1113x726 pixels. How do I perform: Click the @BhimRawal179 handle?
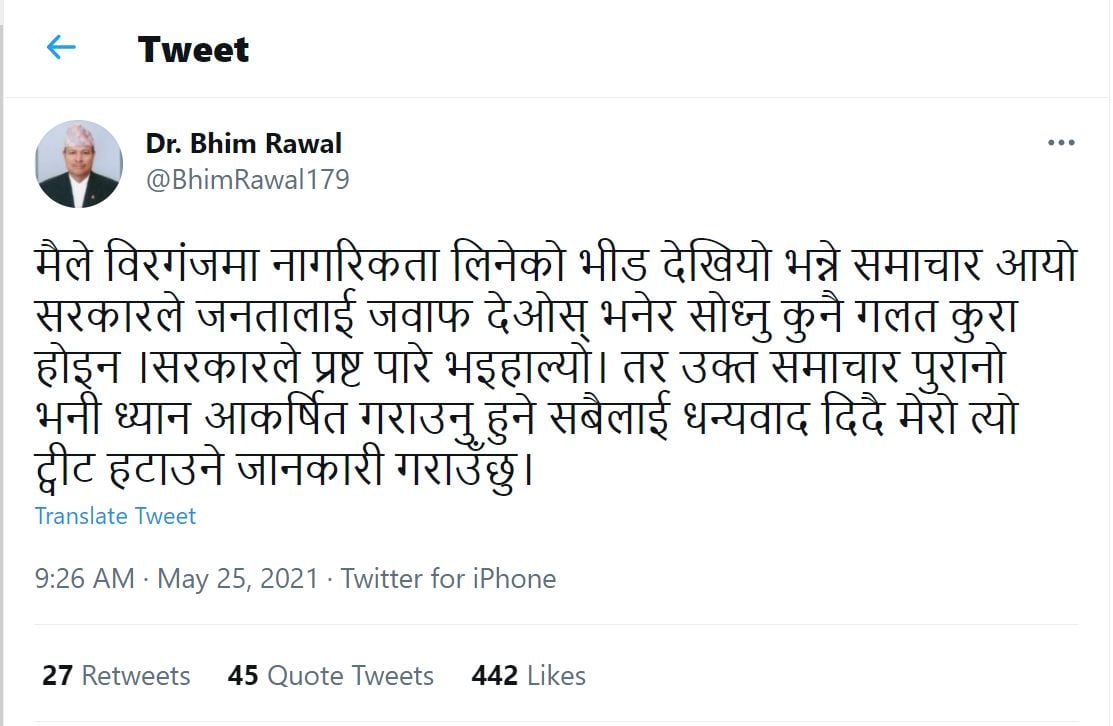[247, 180]
